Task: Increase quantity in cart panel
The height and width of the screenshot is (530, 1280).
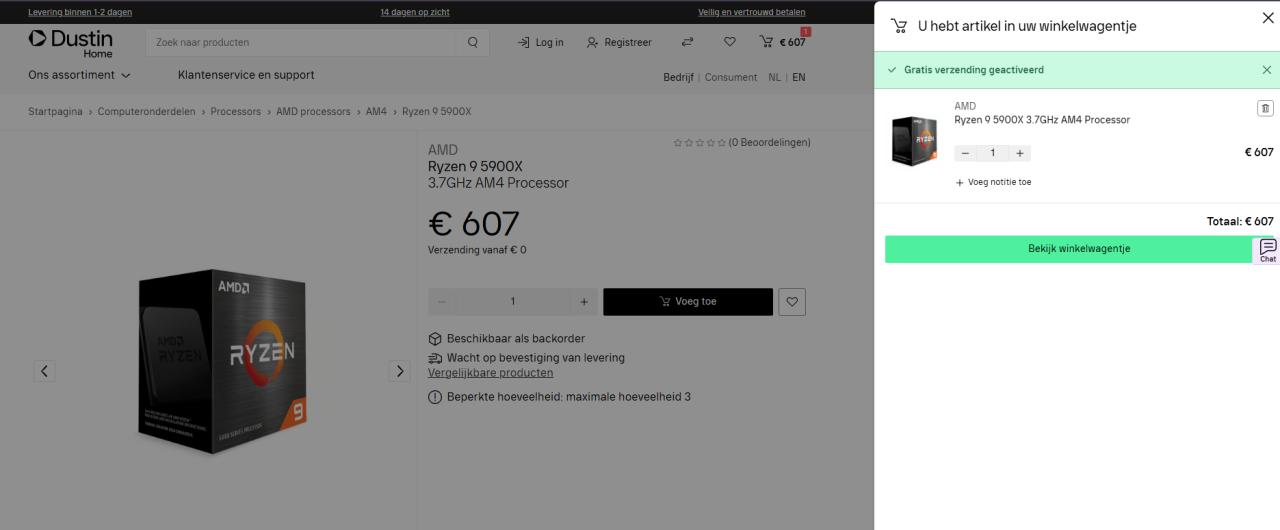Action: tap(1019, 153)
